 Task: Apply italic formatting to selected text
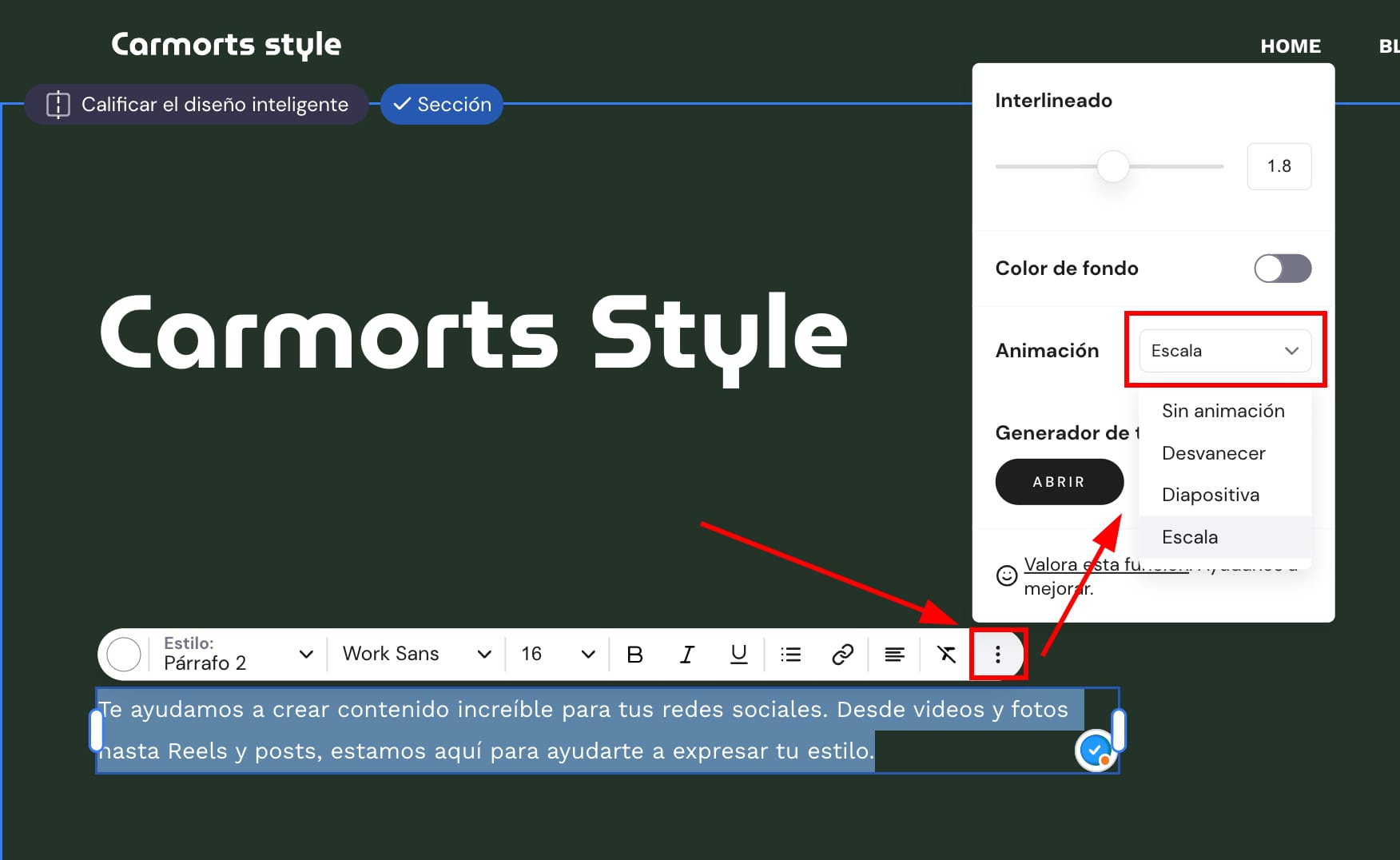click(686, 655)
